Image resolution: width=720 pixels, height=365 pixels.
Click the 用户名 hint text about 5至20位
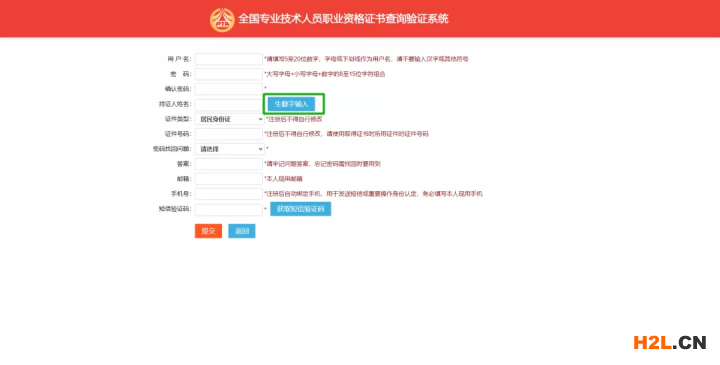[x=366, y=59]
